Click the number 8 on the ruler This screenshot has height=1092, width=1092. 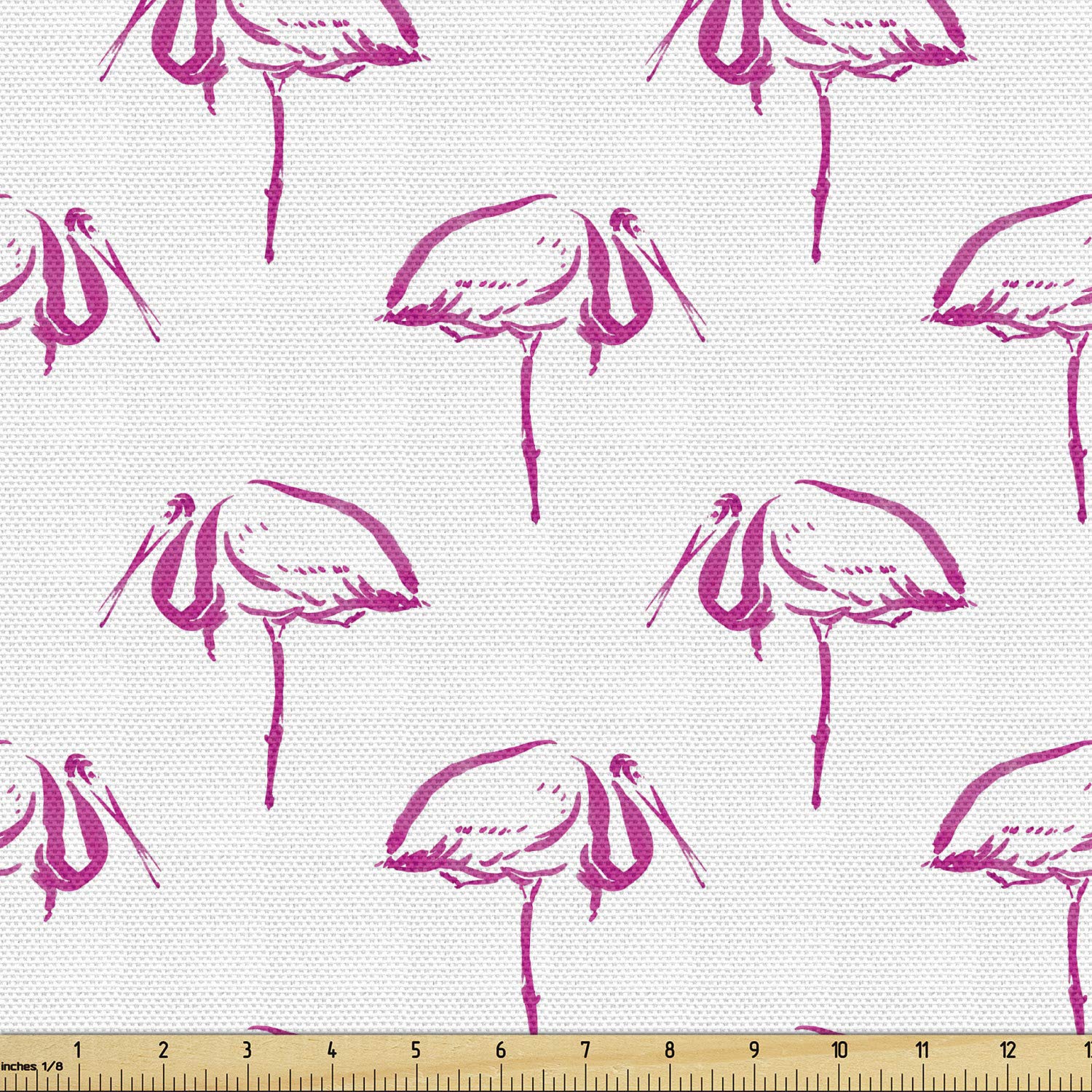click(669, 1051)
